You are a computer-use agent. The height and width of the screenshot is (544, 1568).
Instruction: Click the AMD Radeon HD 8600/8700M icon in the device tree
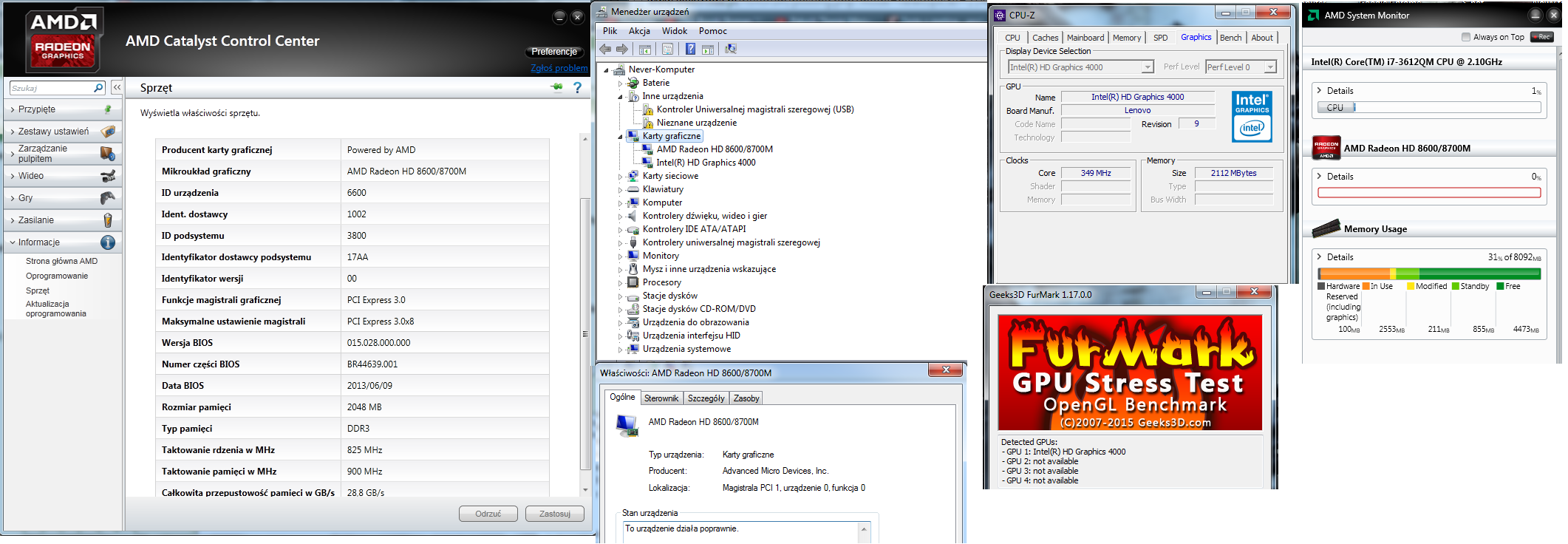point(647,149)
